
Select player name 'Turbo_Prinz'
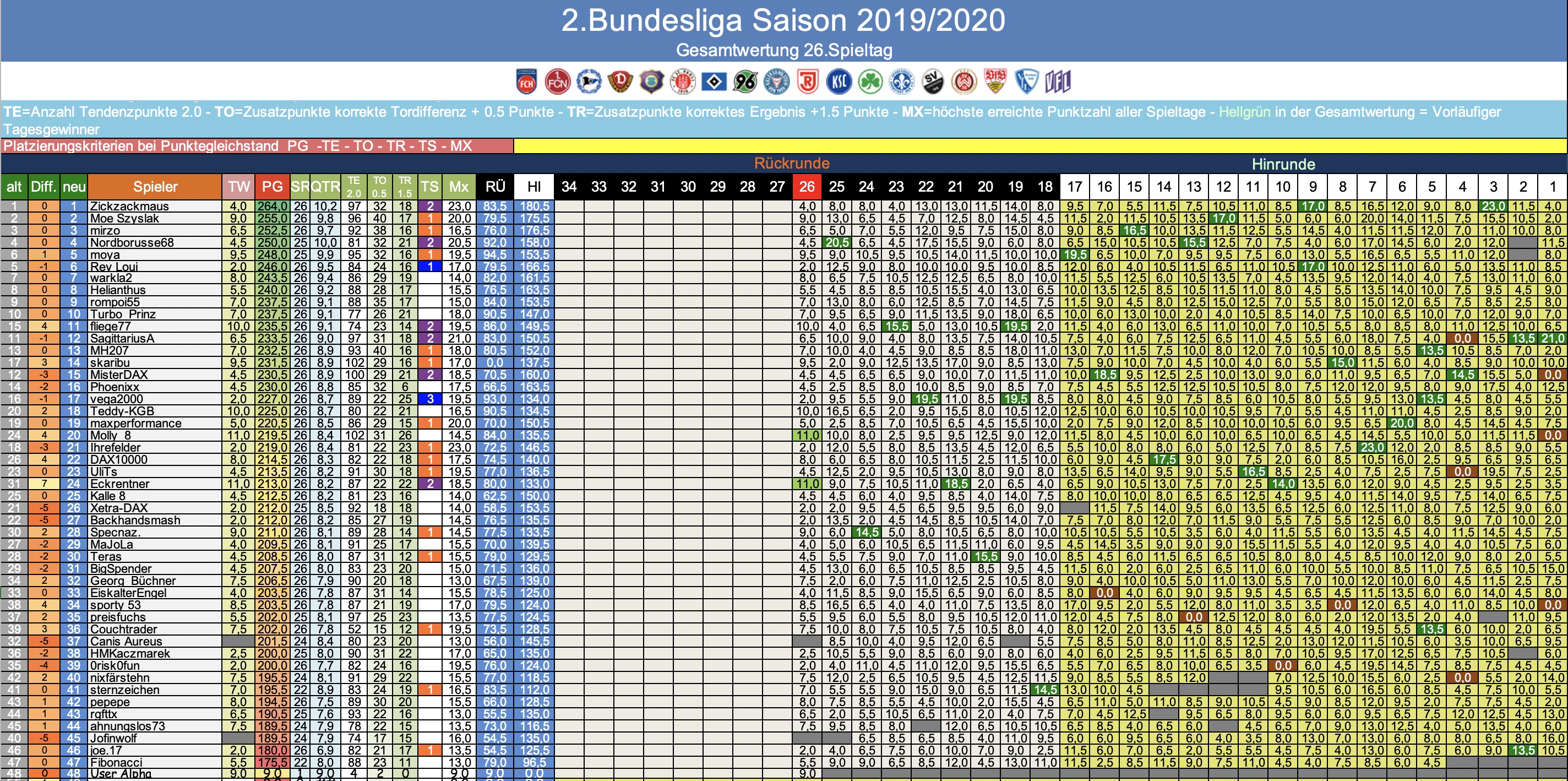(x=123, y=314)
